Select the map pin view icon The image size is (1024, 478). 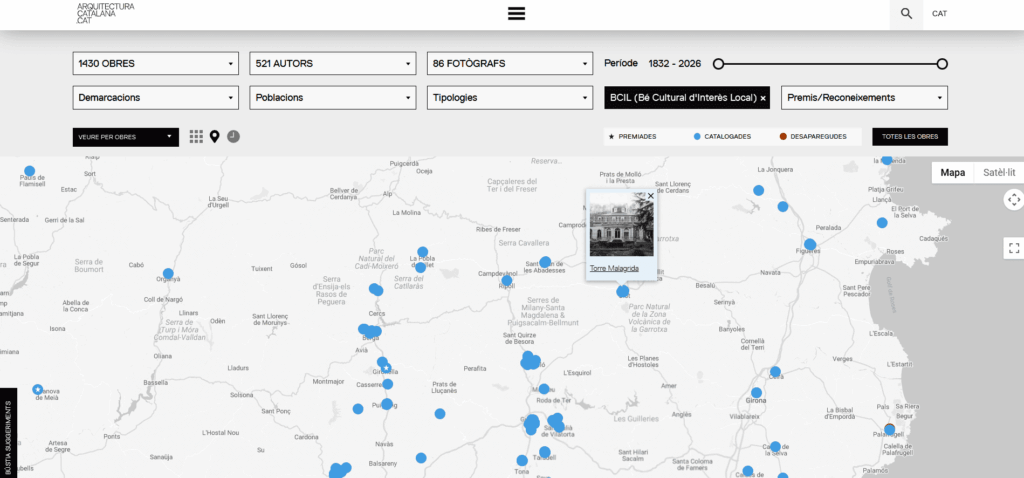[214, 136]
